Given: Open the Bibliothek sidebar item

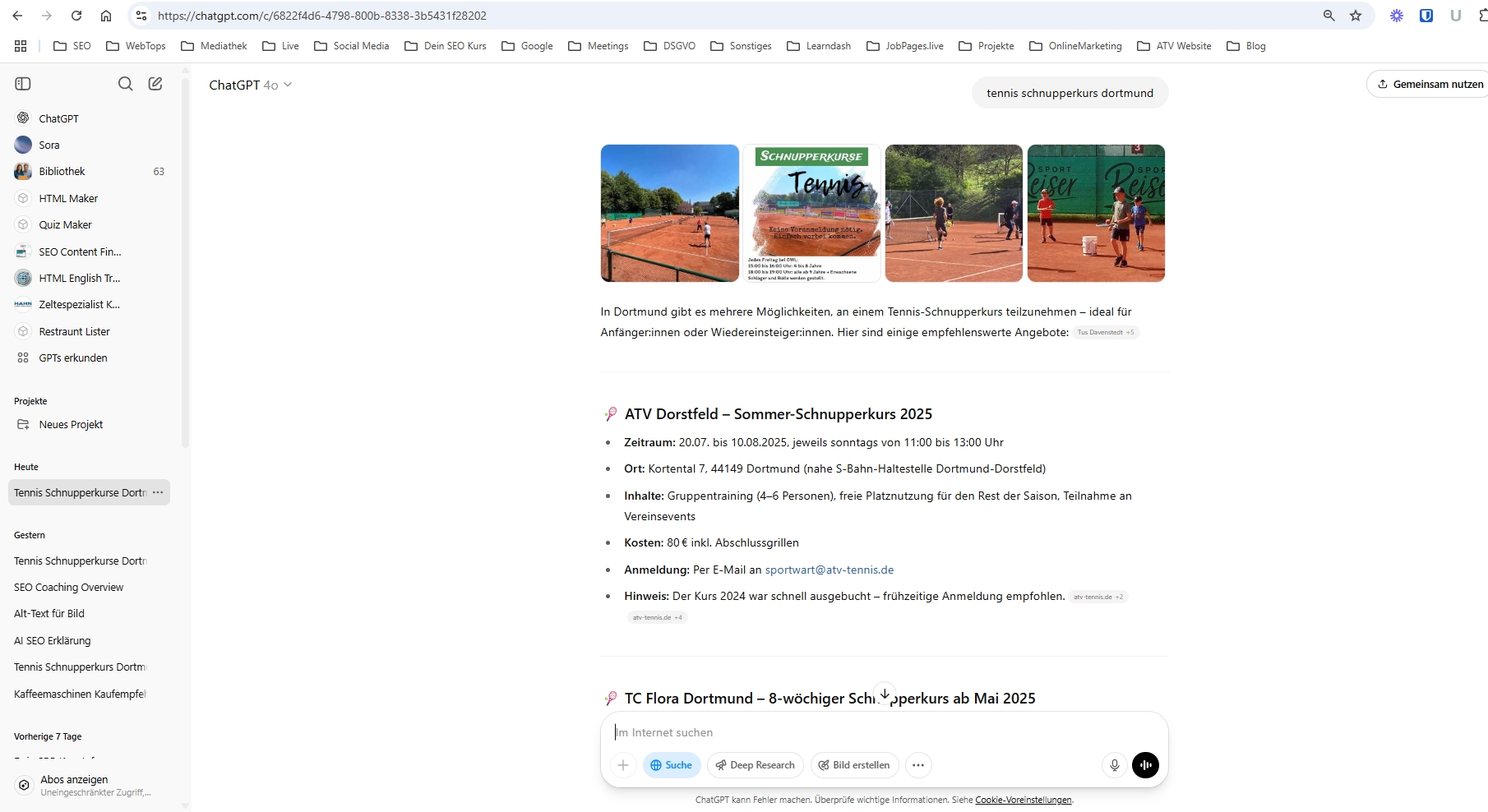Looking at the screenshot, I should (62, 172).
